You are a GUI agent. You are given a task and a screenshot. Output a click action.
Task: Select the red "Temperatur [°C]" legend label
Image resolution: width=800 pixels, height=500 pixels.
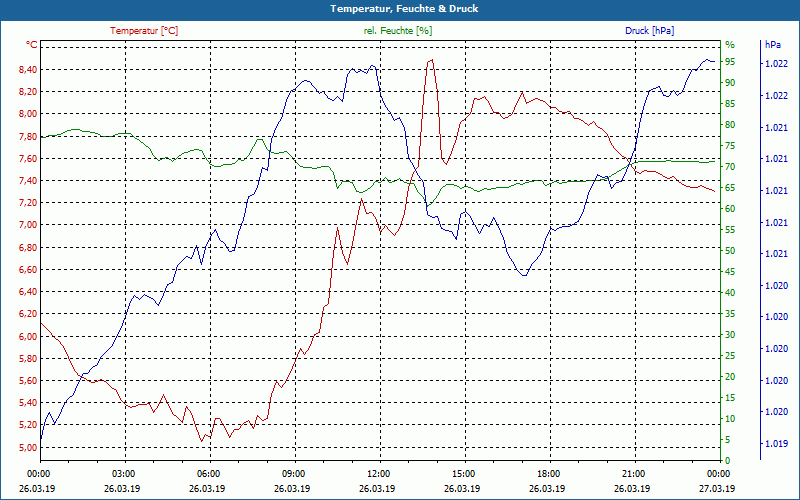tap(144, 31)
